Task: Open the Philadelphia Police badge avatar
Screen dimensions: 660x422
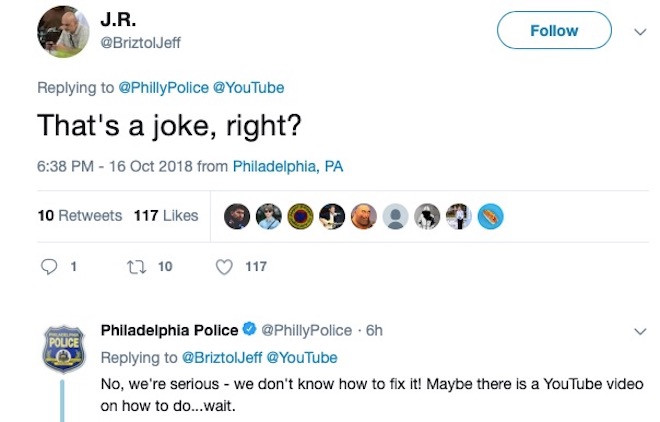Action: tap(62, 347)
